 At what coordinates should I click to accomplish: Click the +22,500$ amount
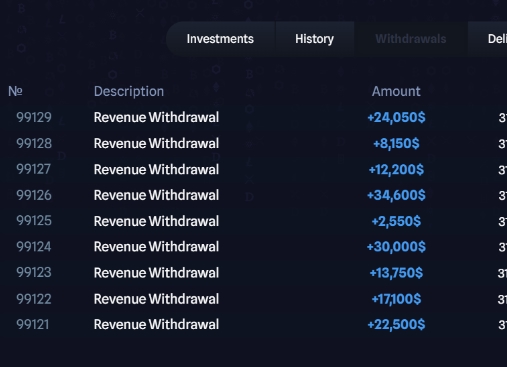point(396,324)
